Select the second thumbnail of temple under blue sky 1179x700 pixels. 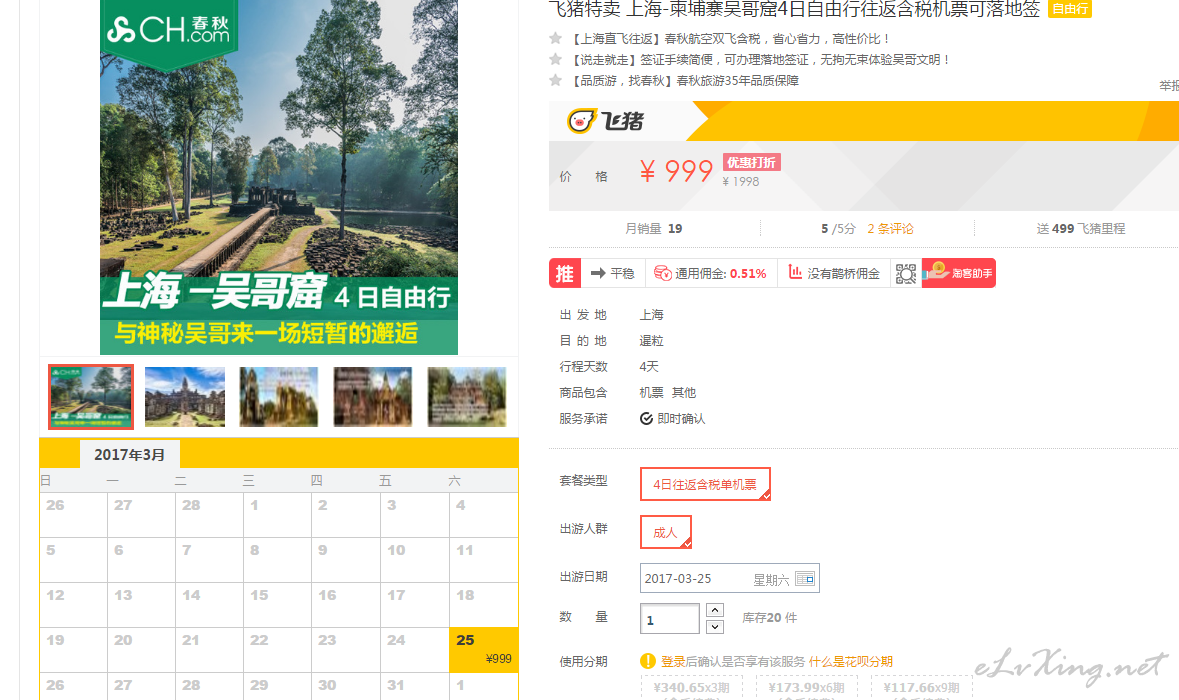[185, 397]
